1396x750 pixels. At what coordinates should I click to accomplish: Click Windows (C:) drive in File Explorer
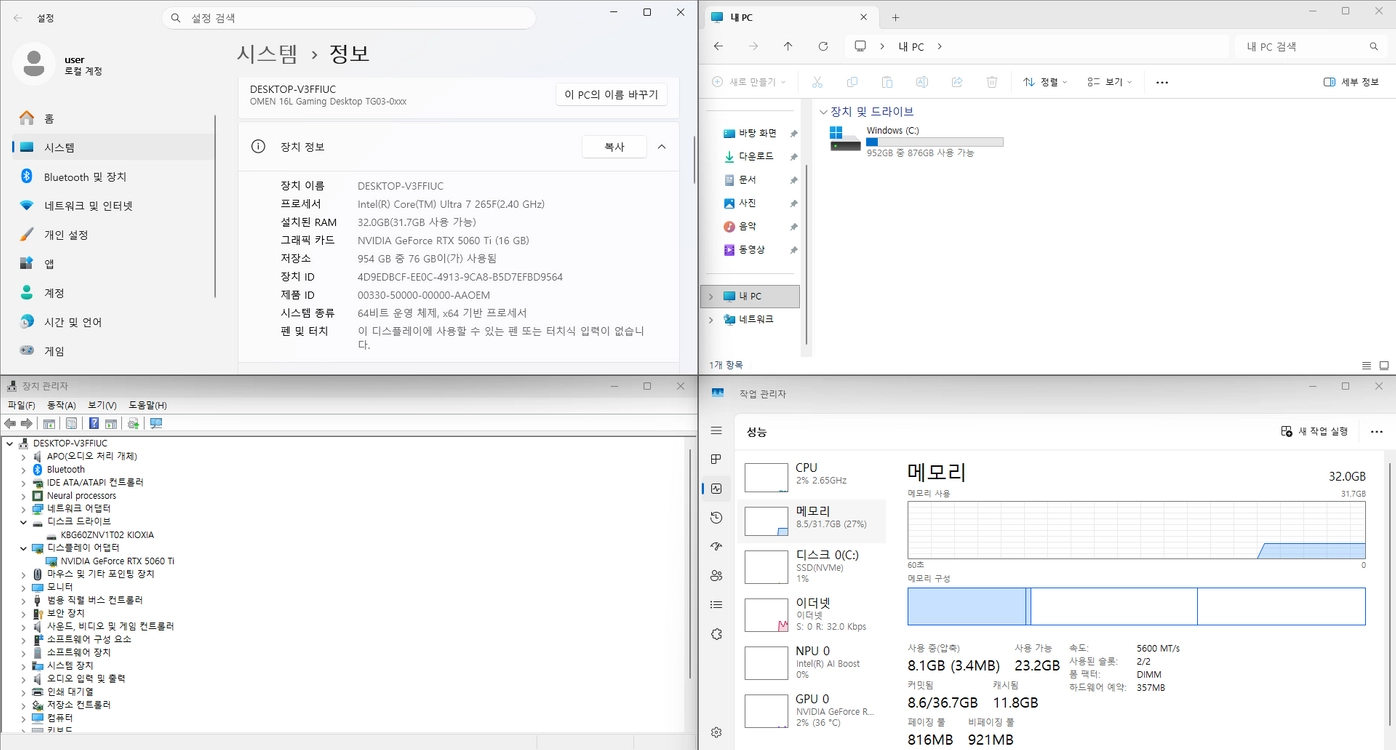[917, 141]
